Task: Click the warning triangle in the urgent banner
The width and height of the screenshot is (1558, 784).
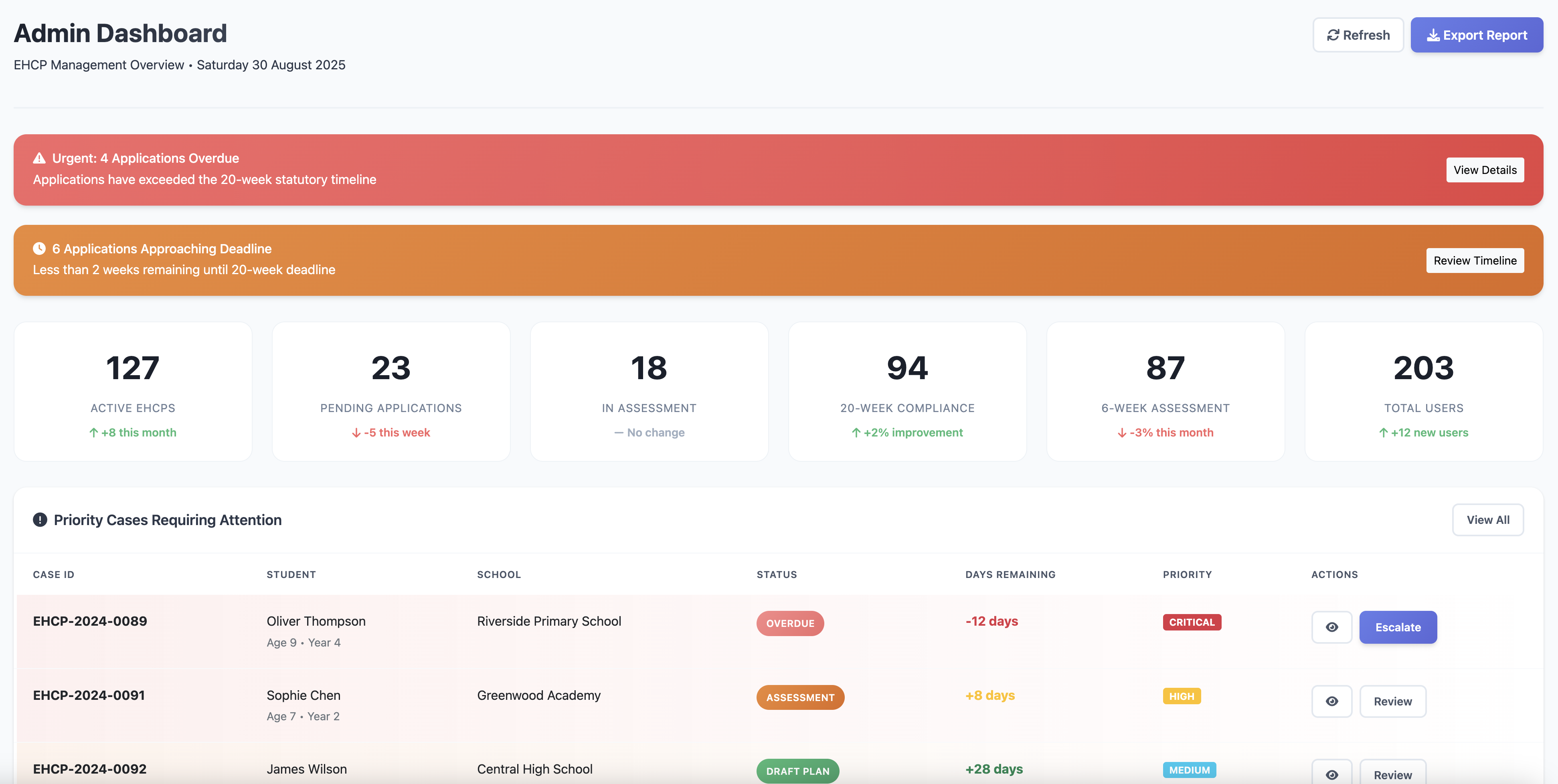Action: (x=39, y=158)
